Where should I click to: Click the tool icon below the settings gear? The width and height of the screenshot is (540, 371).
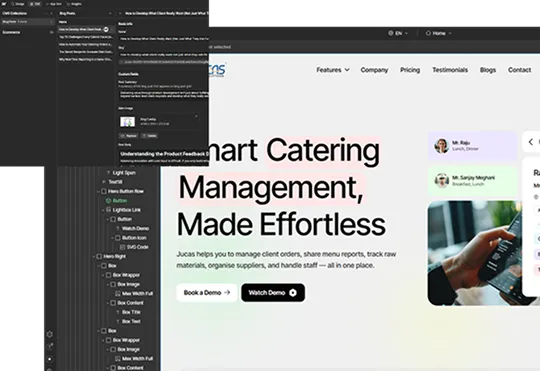tap(50, 347)
